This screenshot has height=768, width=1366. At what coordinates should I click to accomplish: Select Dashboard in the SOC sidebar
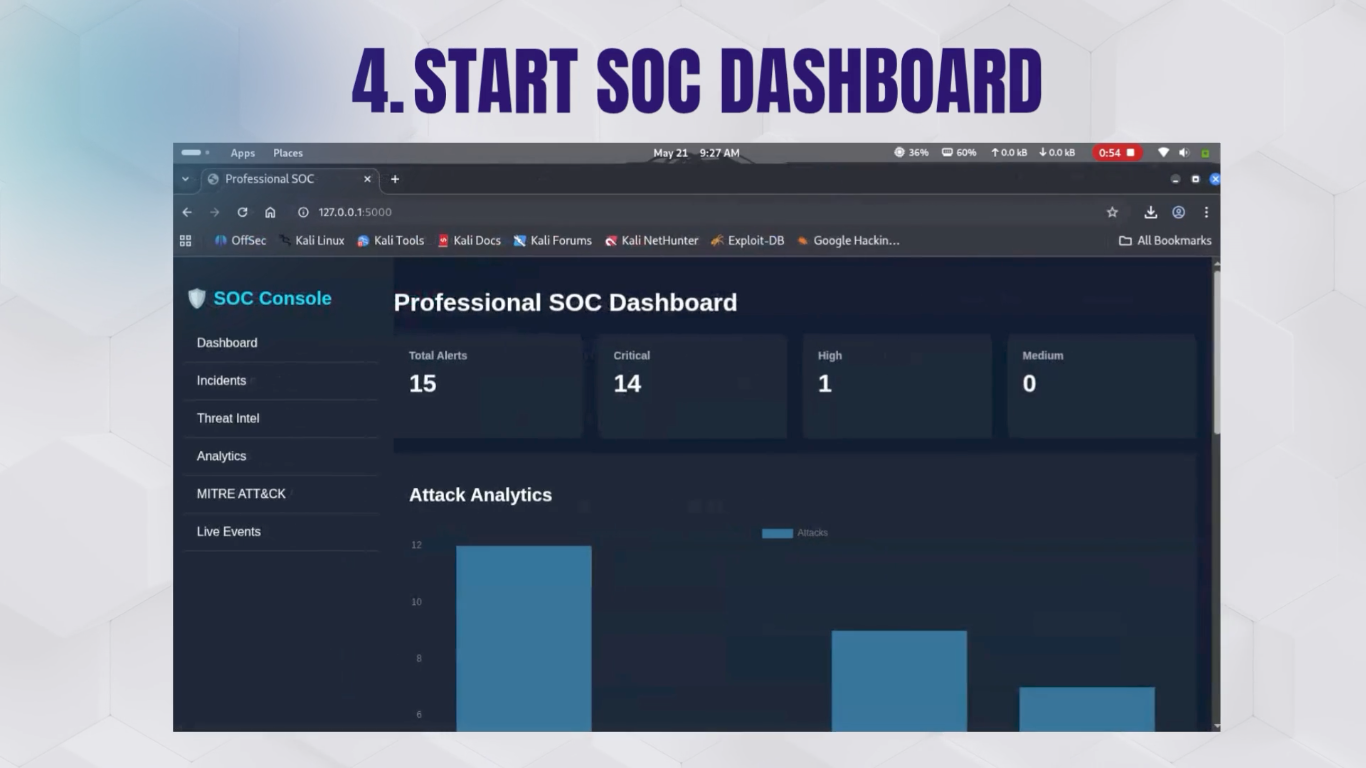(x=227, y=343)
